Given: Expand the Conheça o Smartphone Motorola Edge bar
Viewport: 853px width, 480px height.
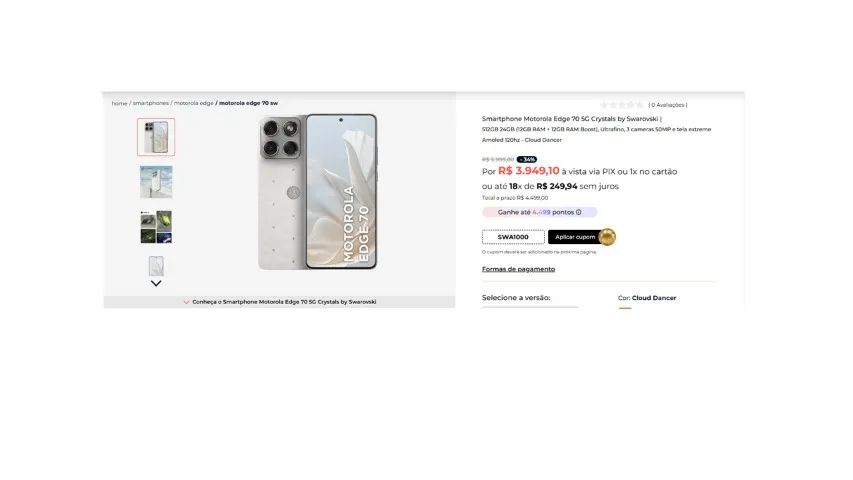Looking at the screenshot, I should pyautogui.click(x=279, y=302).
